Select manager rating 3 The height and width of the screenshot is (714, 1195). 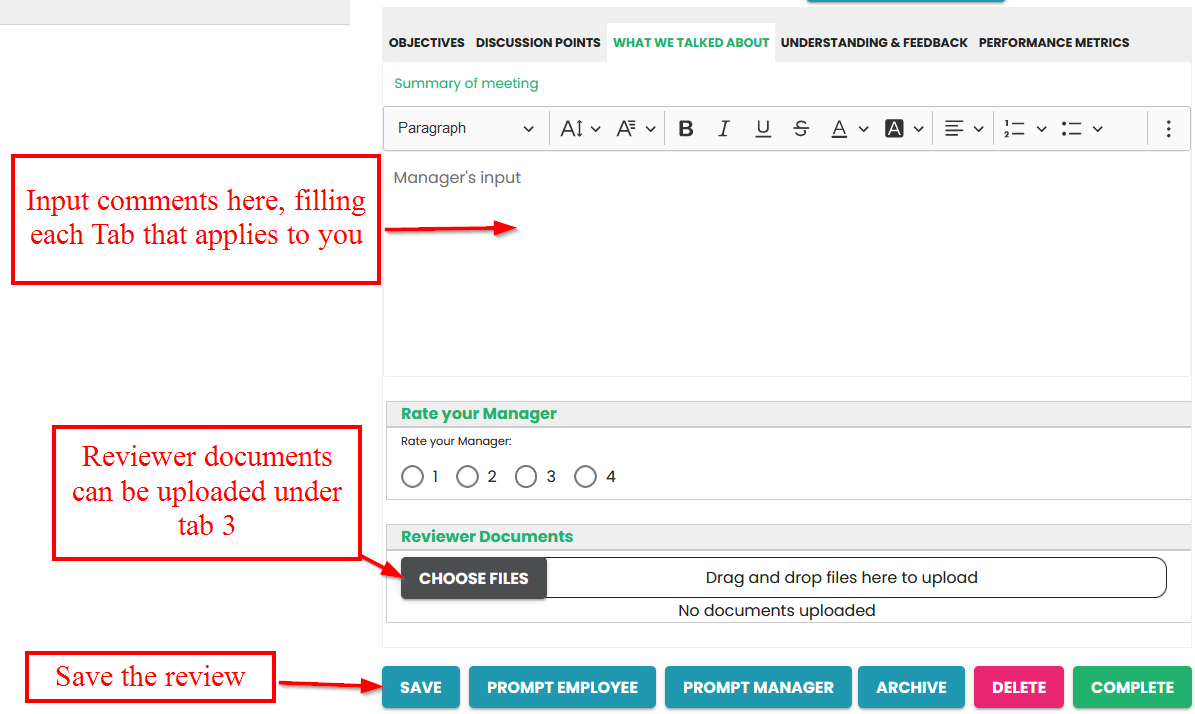[526, 477]
